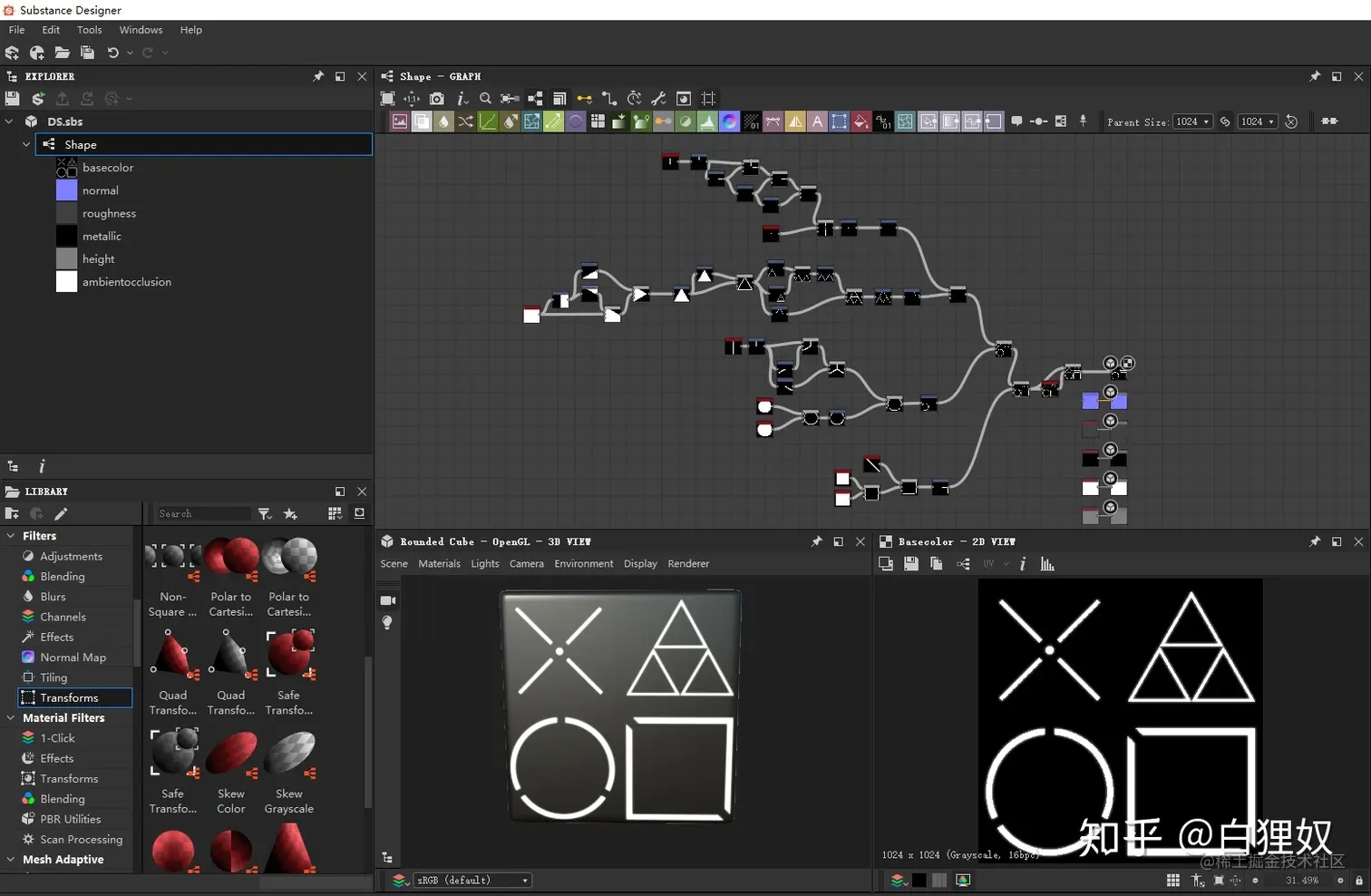Toggle the 3D View panel pin
Image resolution: width=1371 pixels, height=896 pixels.
pos(816,541)
